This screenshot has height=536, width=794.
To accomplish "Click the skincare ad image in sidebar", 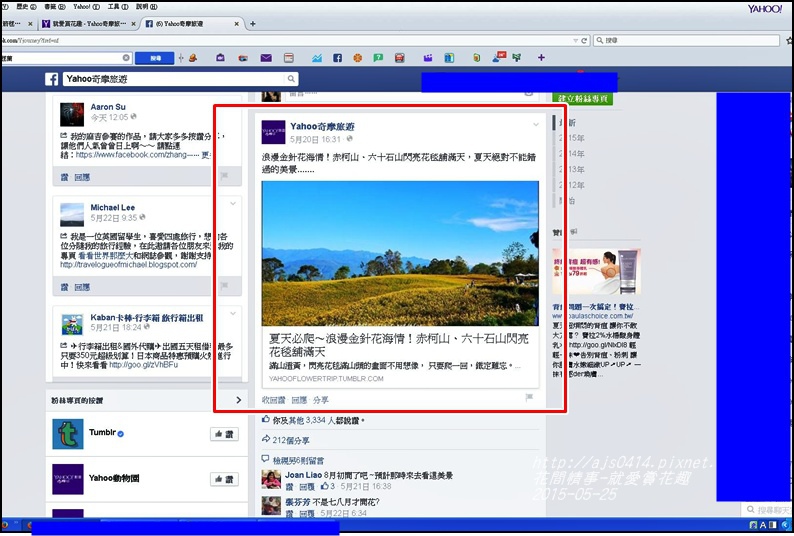I will (597, 272).
